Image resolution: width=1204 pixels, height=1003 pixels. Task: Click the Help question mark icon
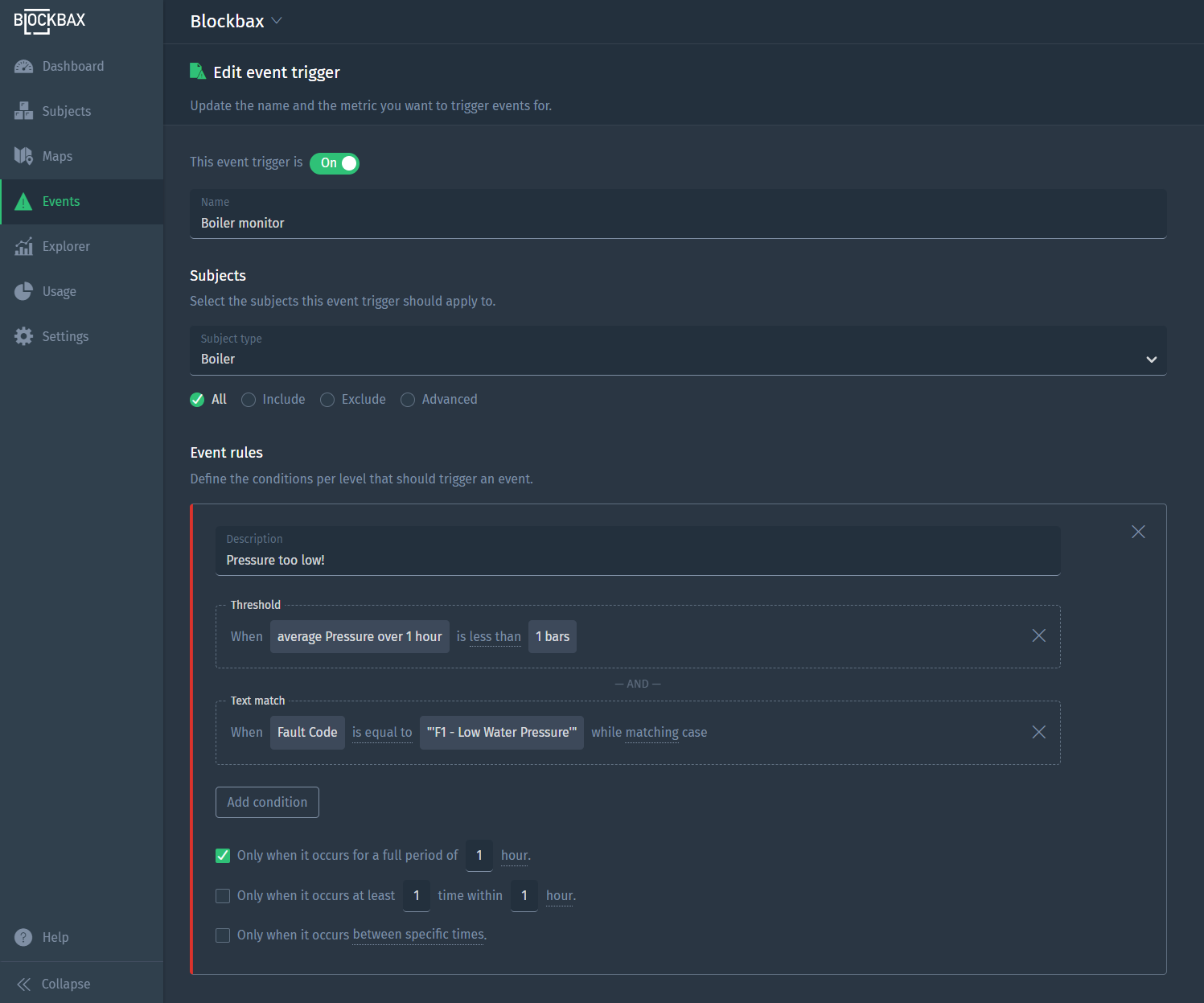tap(23, 938)
